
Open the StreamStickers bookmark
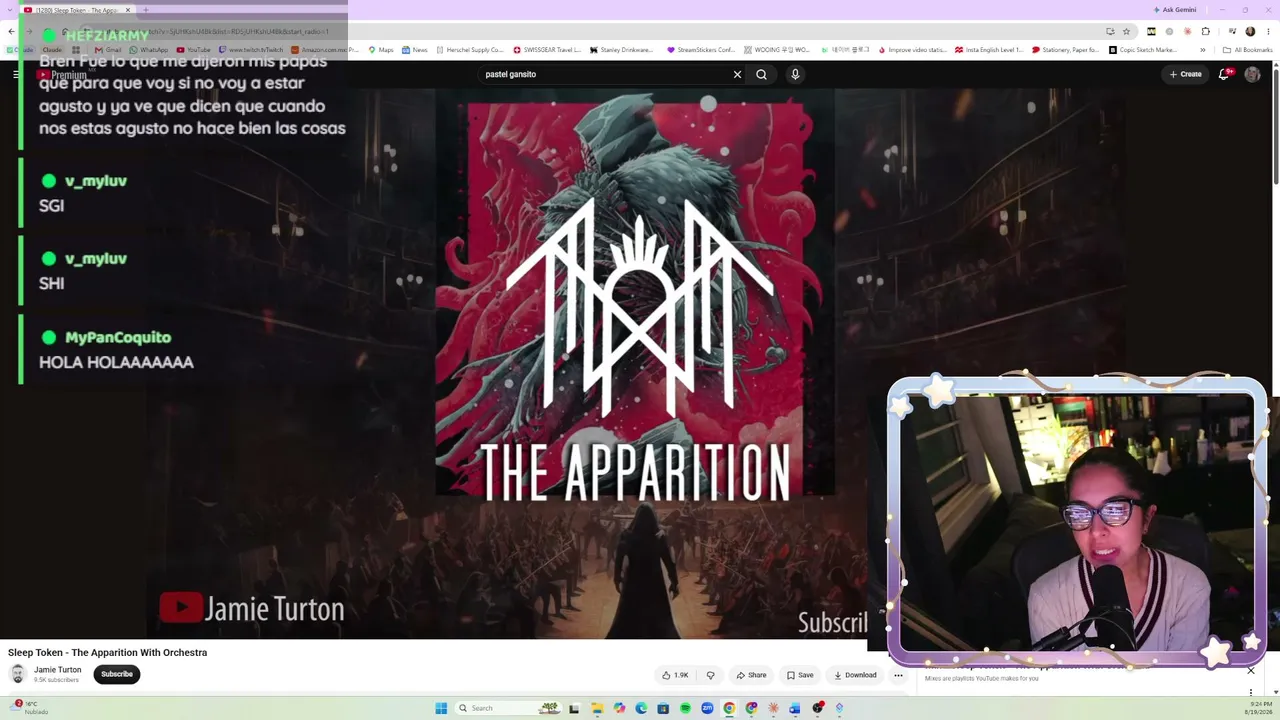pyautogui.click(x=700, y=50)
